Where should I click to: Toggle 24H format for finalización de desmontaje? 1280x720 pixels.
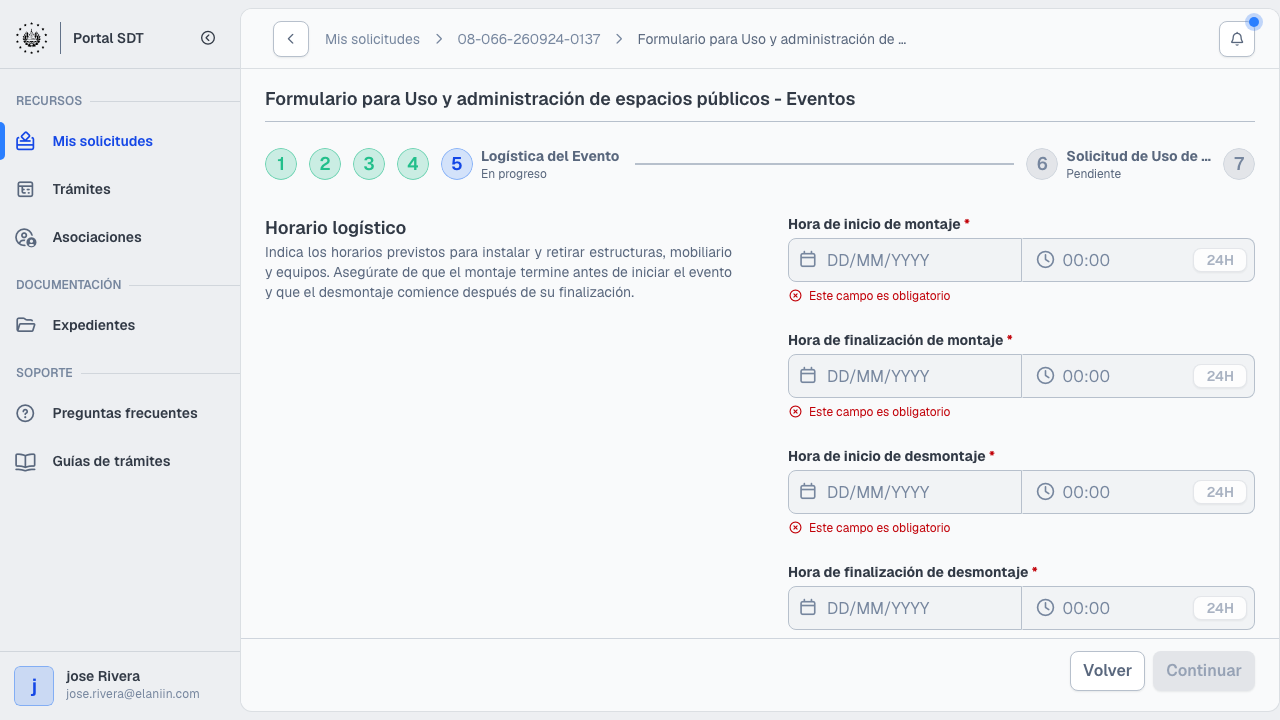tap(1220, 608)
